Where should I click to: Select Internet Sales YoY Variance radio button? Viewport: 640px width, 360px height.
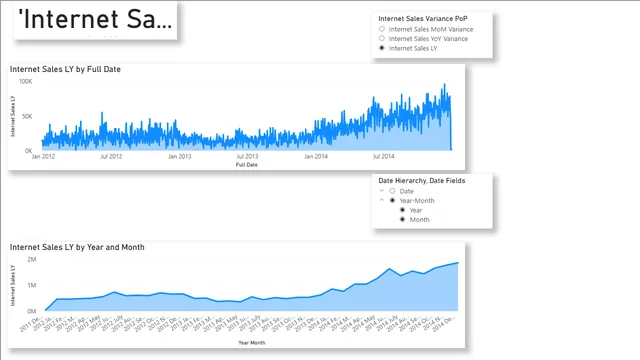coord(382,38)
